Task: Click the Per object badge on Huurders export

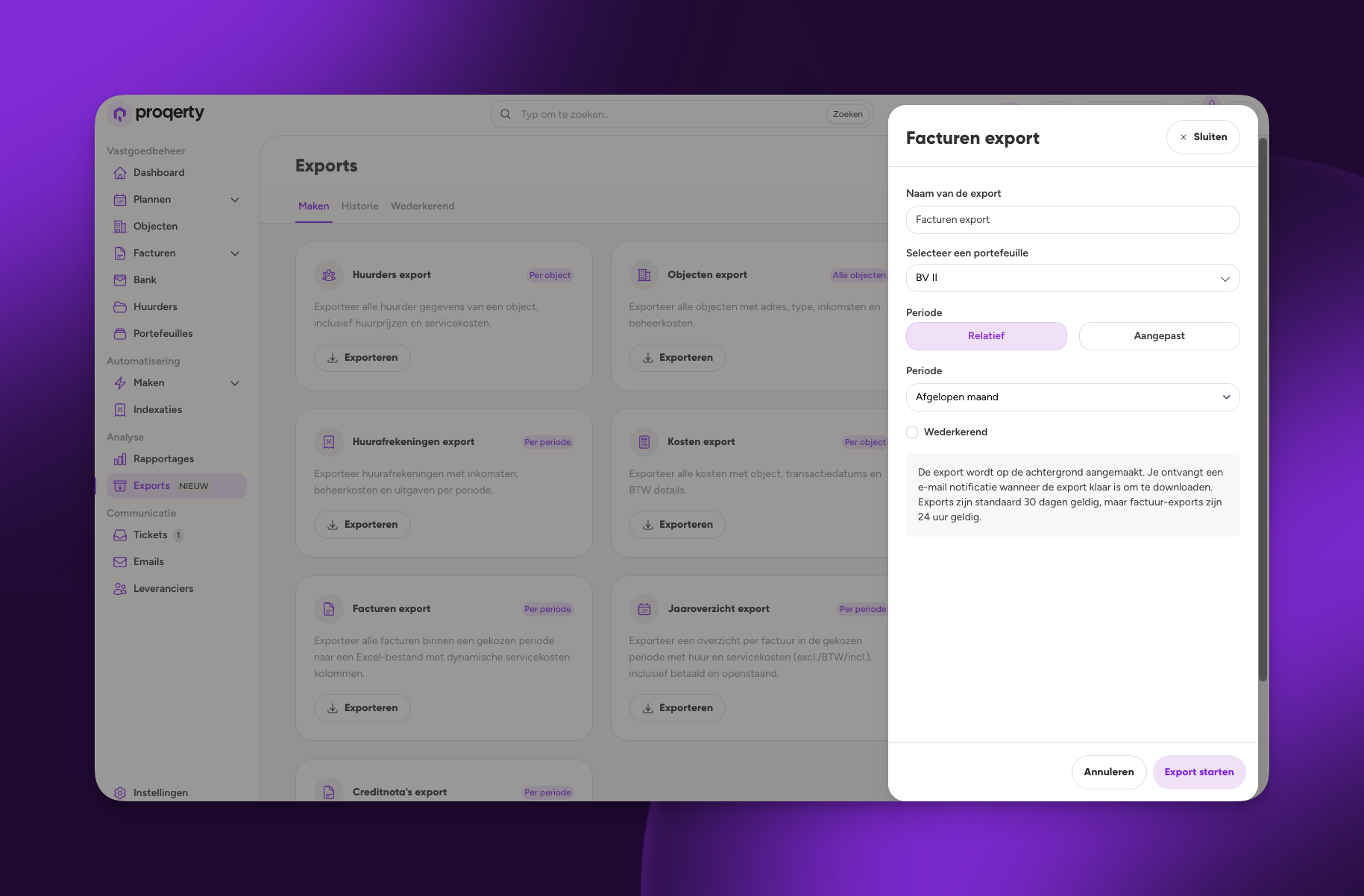Action: tap(550, 275)
